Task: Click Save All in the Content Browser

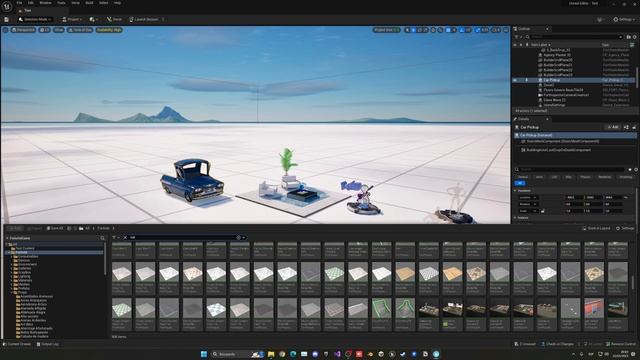Action: (x=55, y=228)
